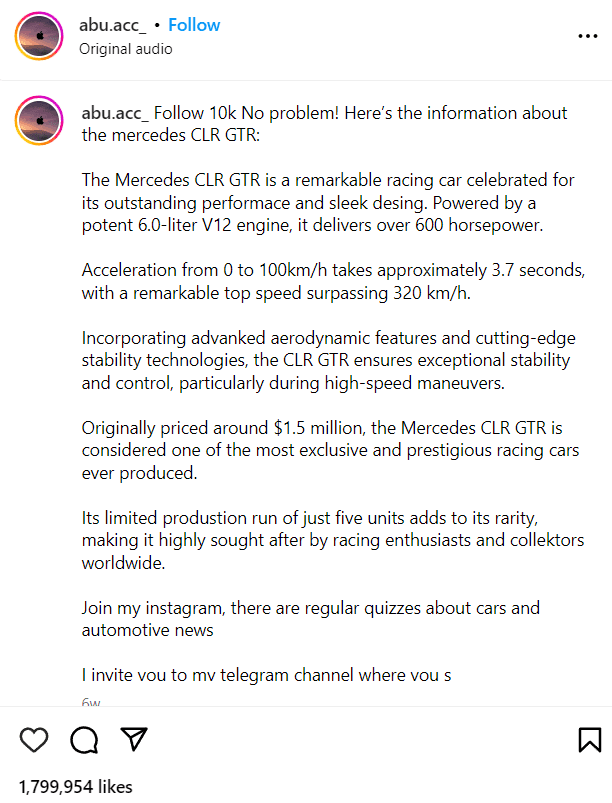Open the three-dot more options menu

(588, 36)
